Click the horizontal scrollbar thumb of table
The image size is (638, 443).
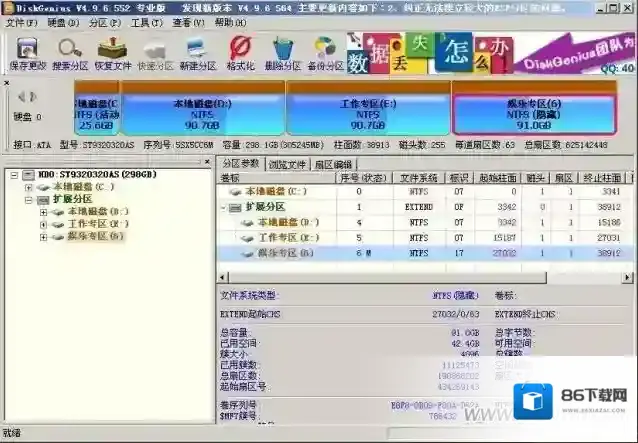(387, 277)
